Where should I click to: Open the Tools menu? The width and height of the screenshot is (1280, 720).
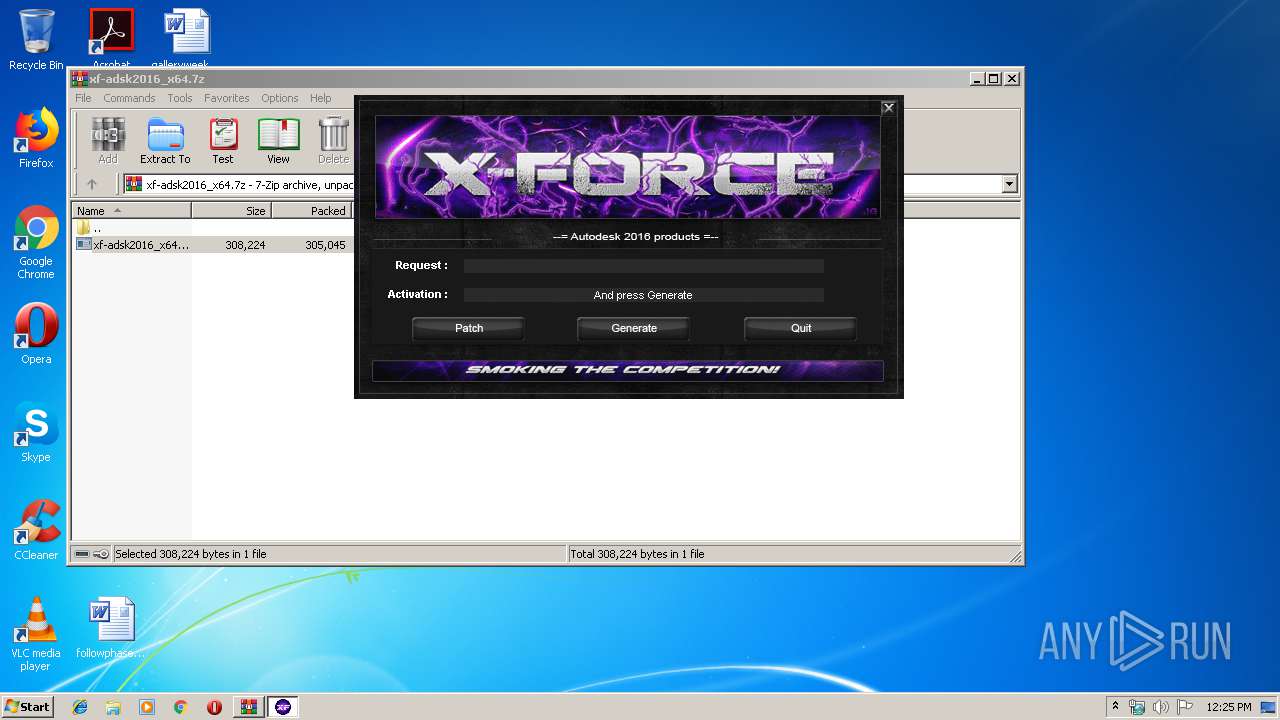(180, 98)
